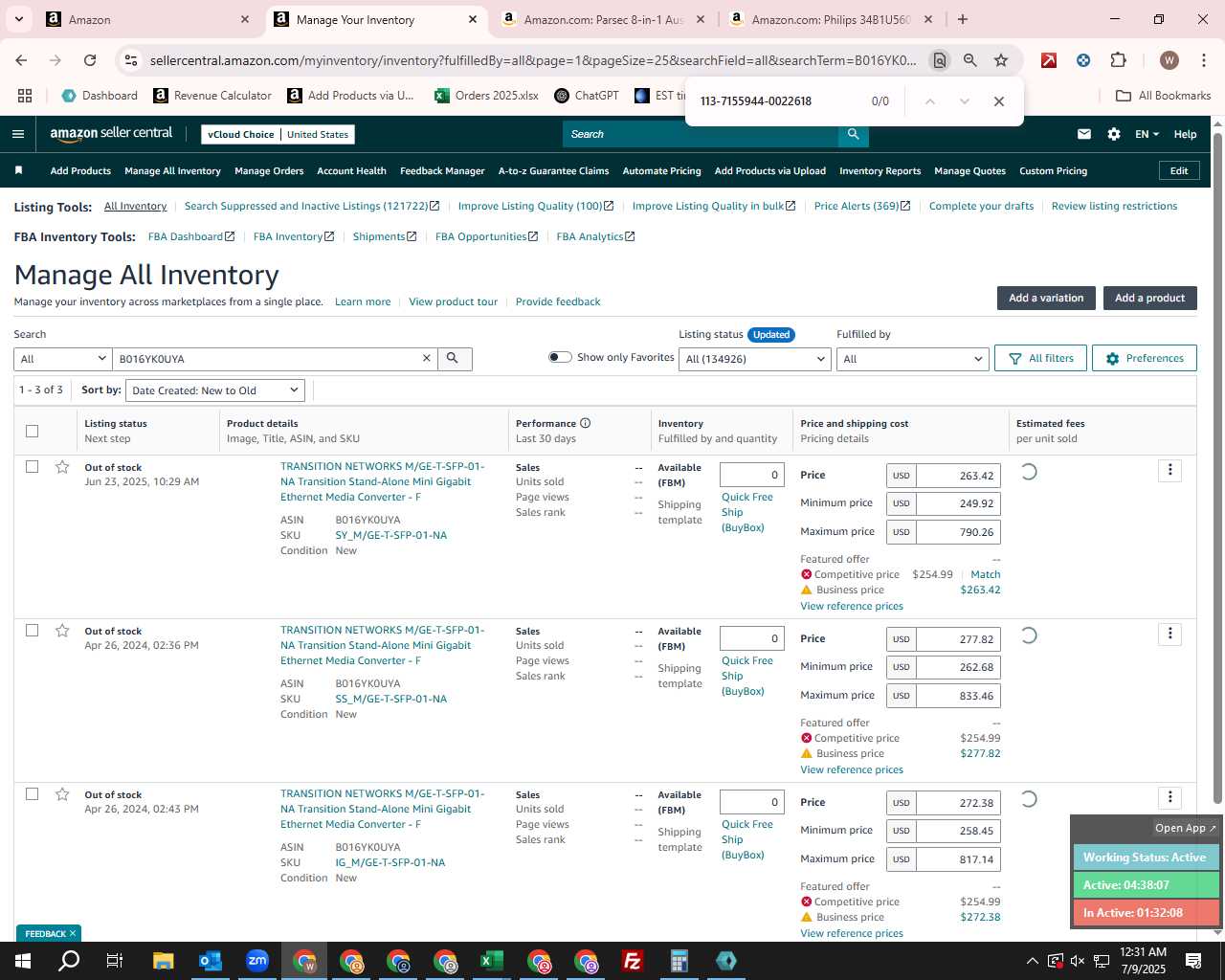Check the select-all listings checkbox
This screenshot has height=980, width=1225.
click(32, 431)
